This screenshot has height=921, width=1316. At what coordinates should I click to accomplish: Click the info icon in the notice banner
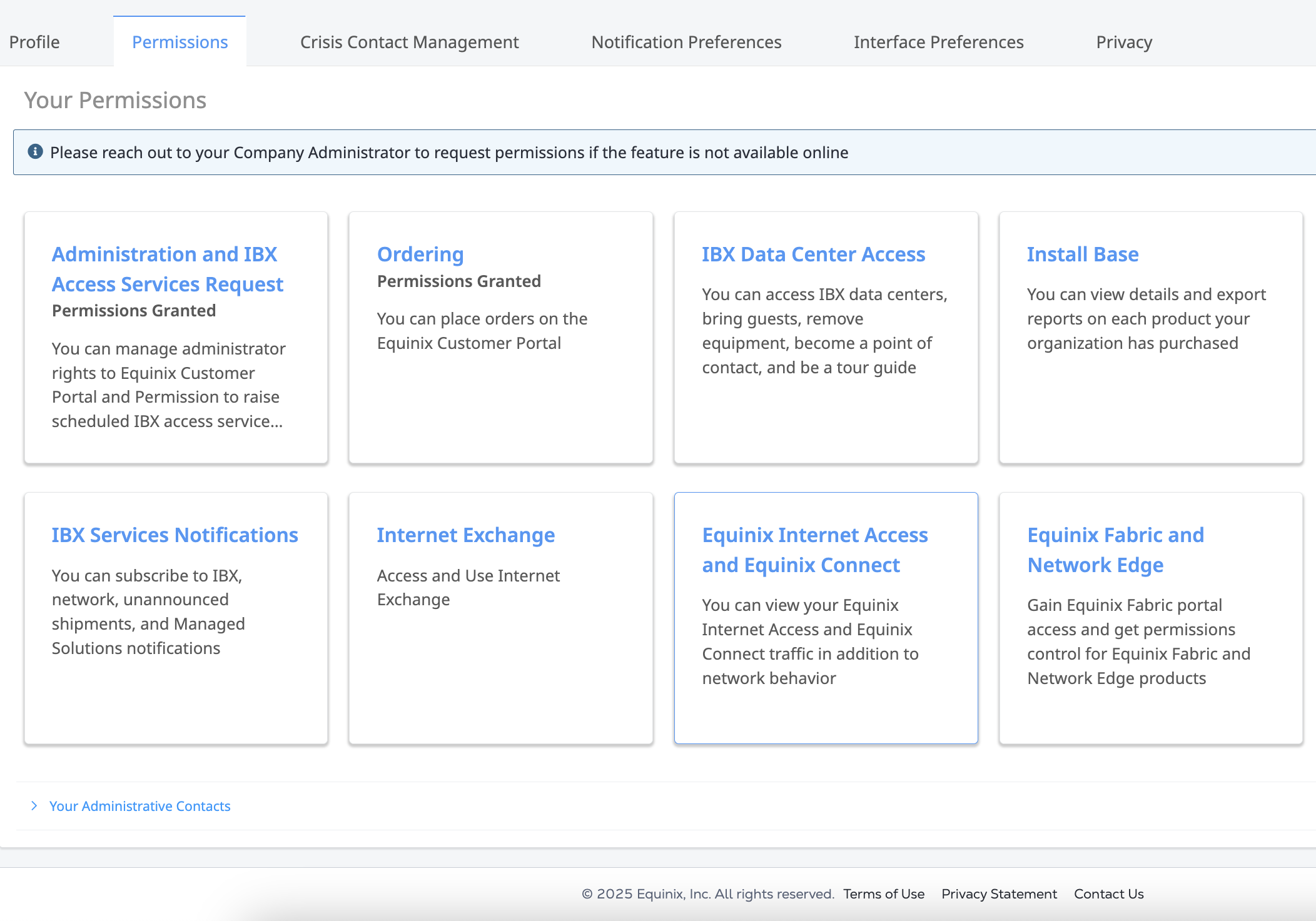[35, 152]
